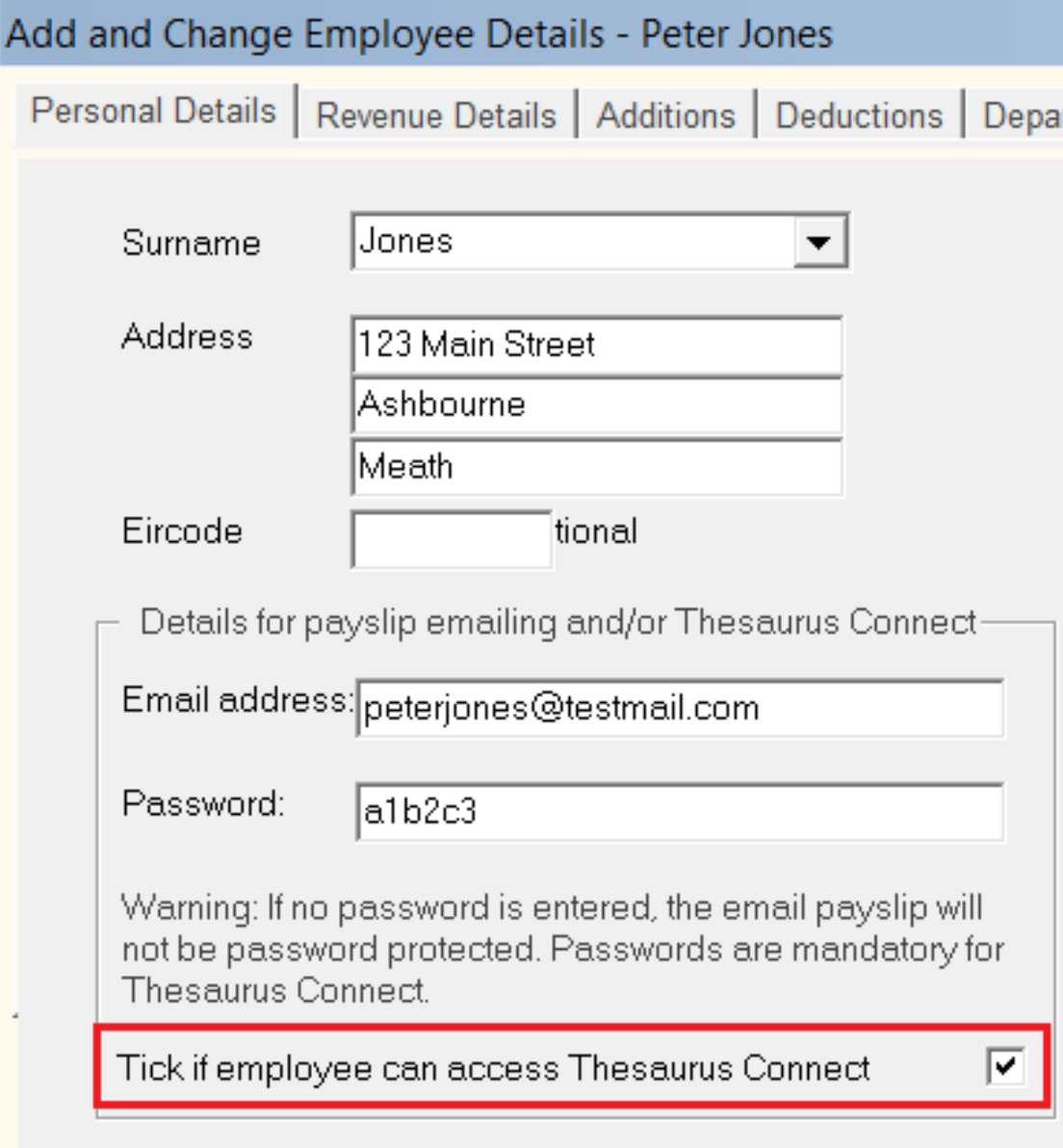Open the Department tab at far right

(x=1021, y=116)
